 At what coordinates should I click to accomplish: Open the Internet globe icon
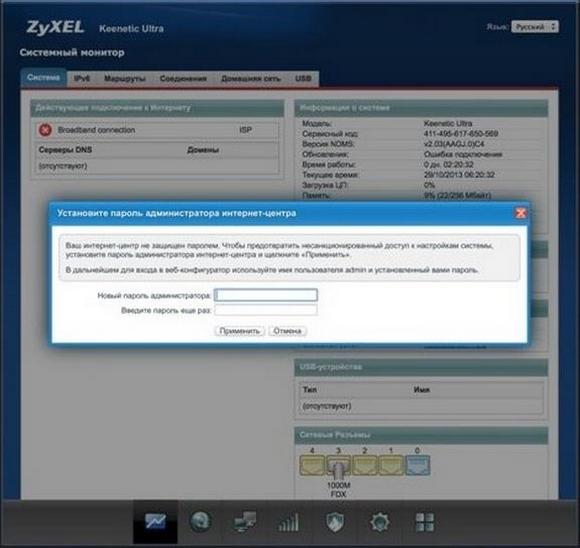(x=200, y=522)
